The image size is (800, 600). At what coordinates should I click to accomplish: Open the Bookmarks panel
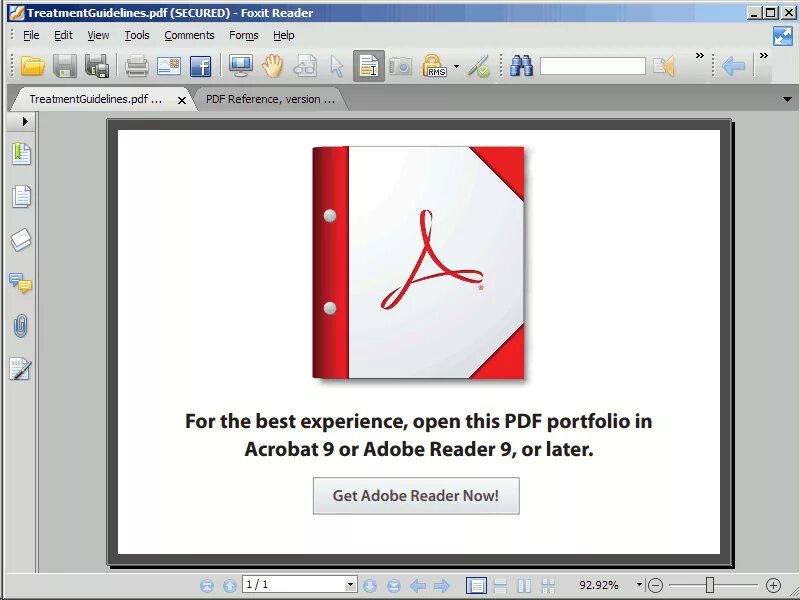(21, 154)
